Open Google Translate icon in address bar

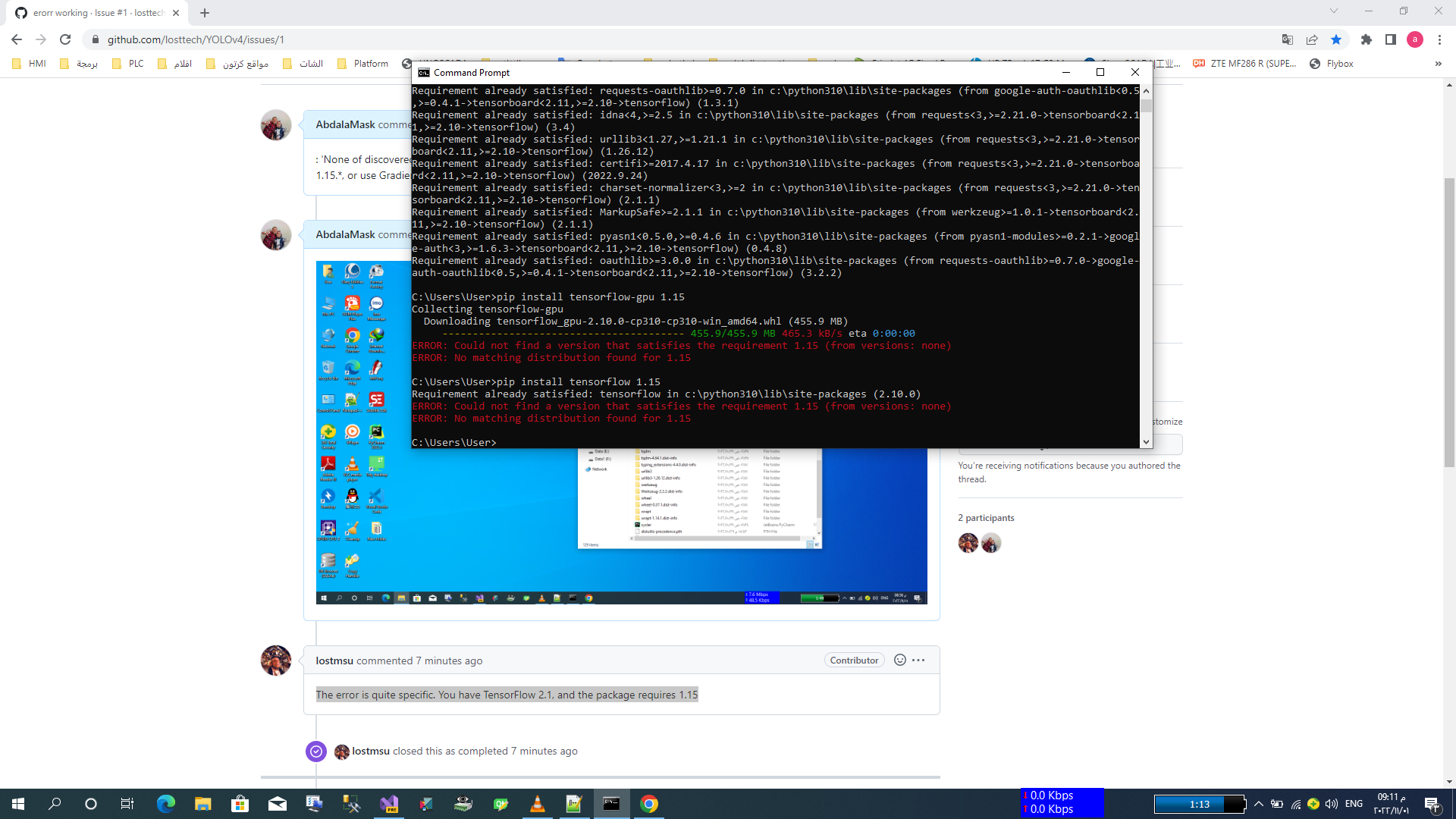click(1287, 39)
